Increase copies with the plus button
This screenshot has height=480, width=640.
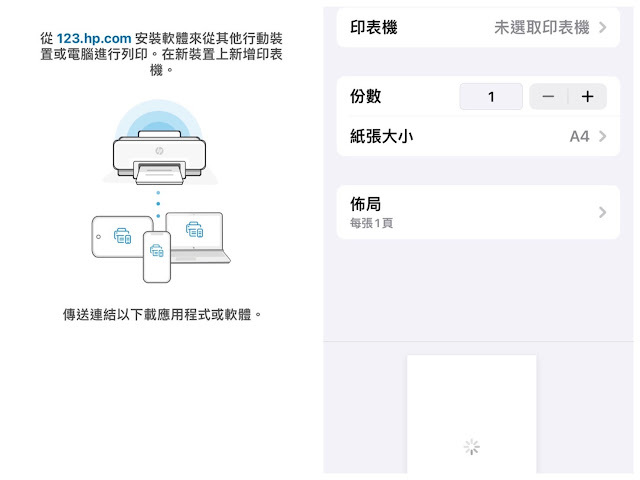click(x=587, y=96)
